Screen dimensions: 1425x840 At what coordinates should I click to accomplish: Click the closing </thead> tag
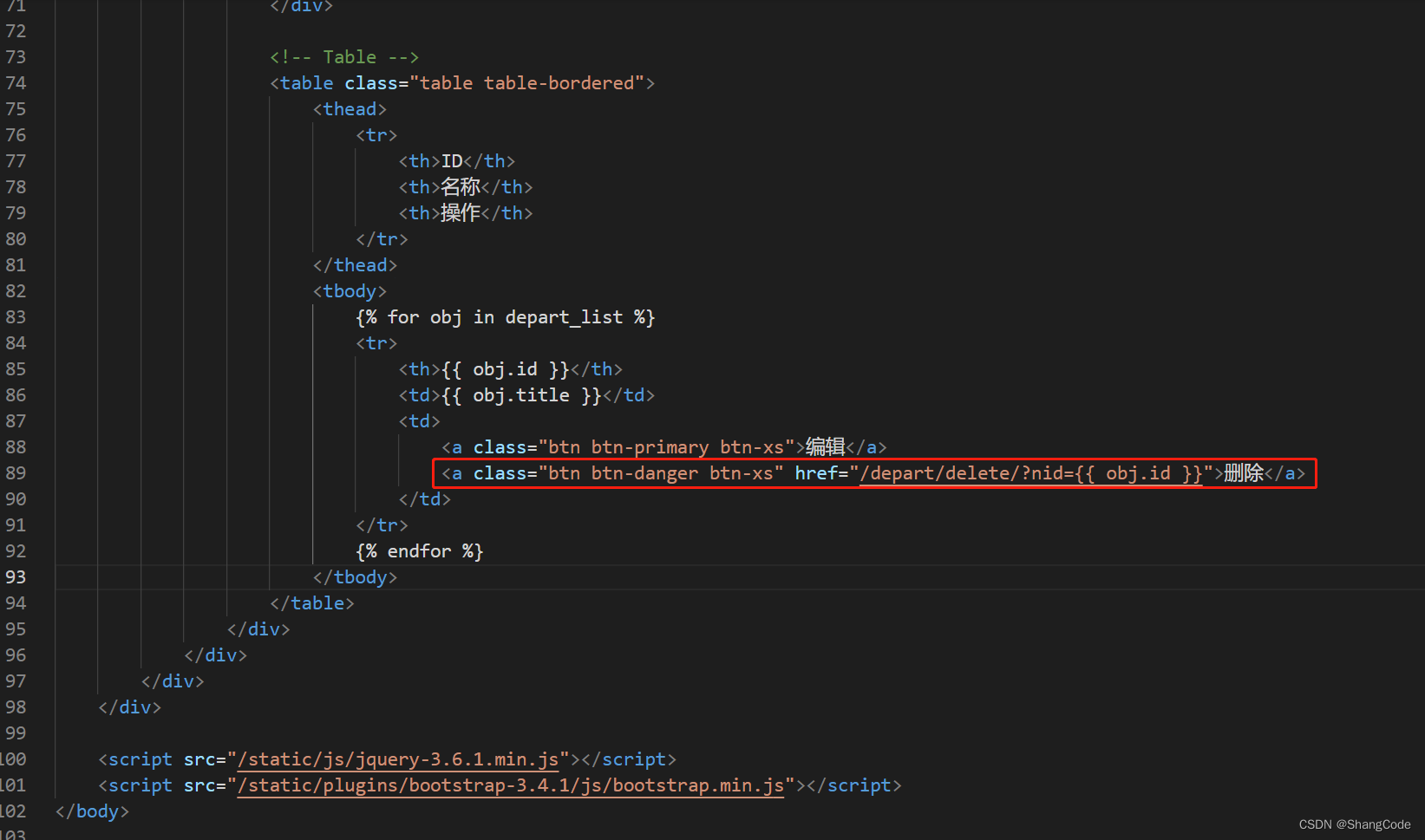(355, 265)
